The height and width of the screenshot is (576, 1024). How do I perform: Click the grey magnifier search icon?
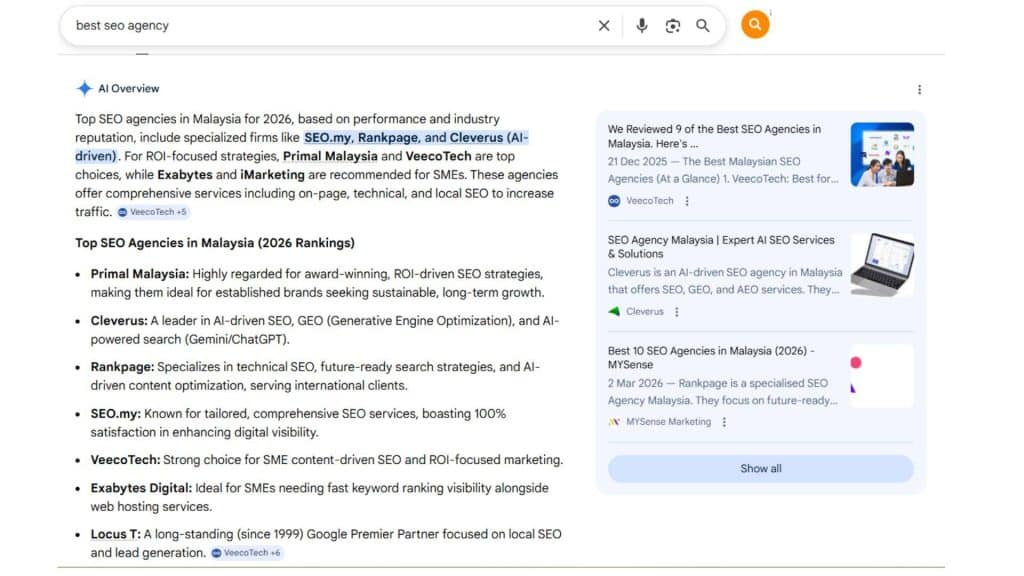702,25
